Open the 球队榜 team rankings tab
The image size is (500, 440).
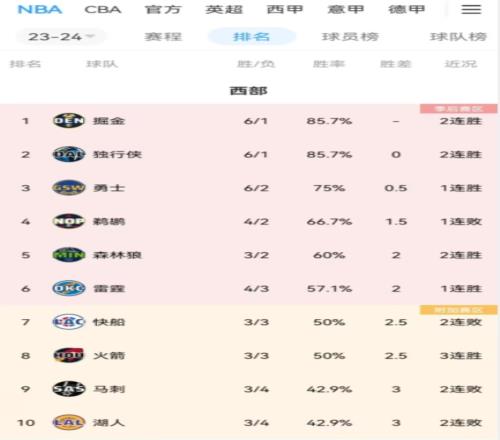click(x=458, y=36)
